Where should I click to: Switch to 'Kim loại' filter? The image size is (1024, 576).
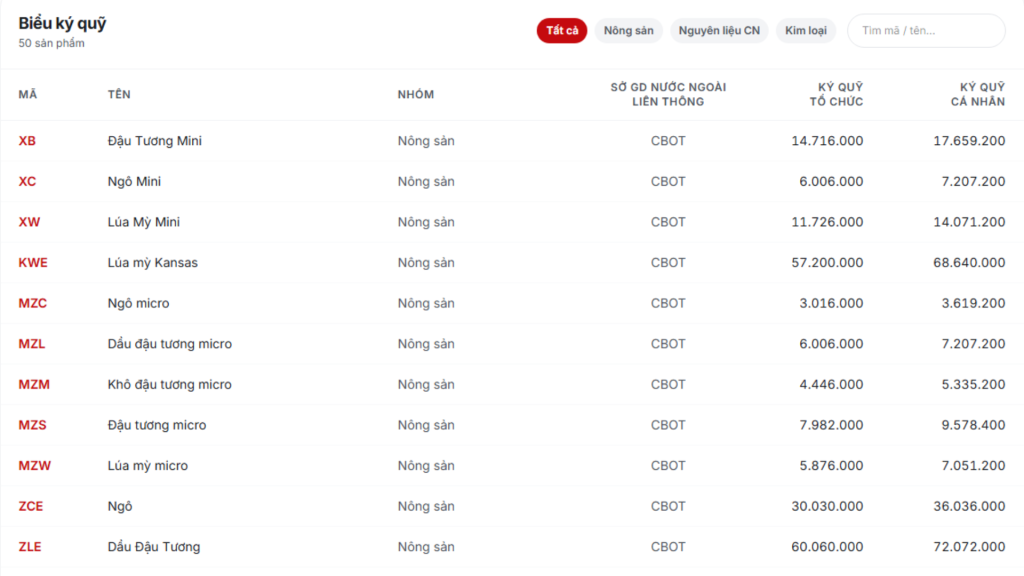pyautogui.click(x=805, y=31)
